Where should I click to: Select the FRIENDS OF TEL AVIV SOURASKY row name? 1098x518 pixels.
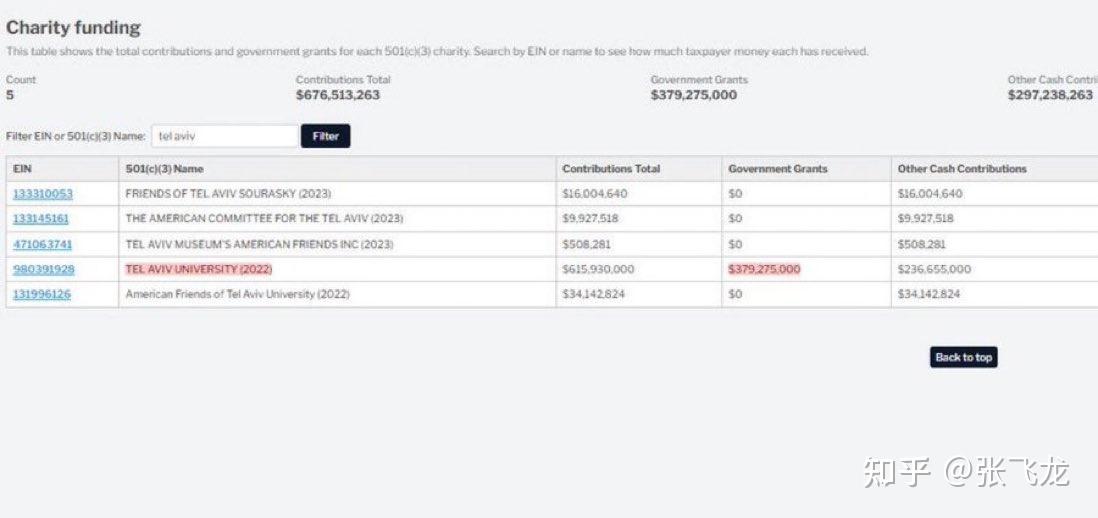pos(228,194)
